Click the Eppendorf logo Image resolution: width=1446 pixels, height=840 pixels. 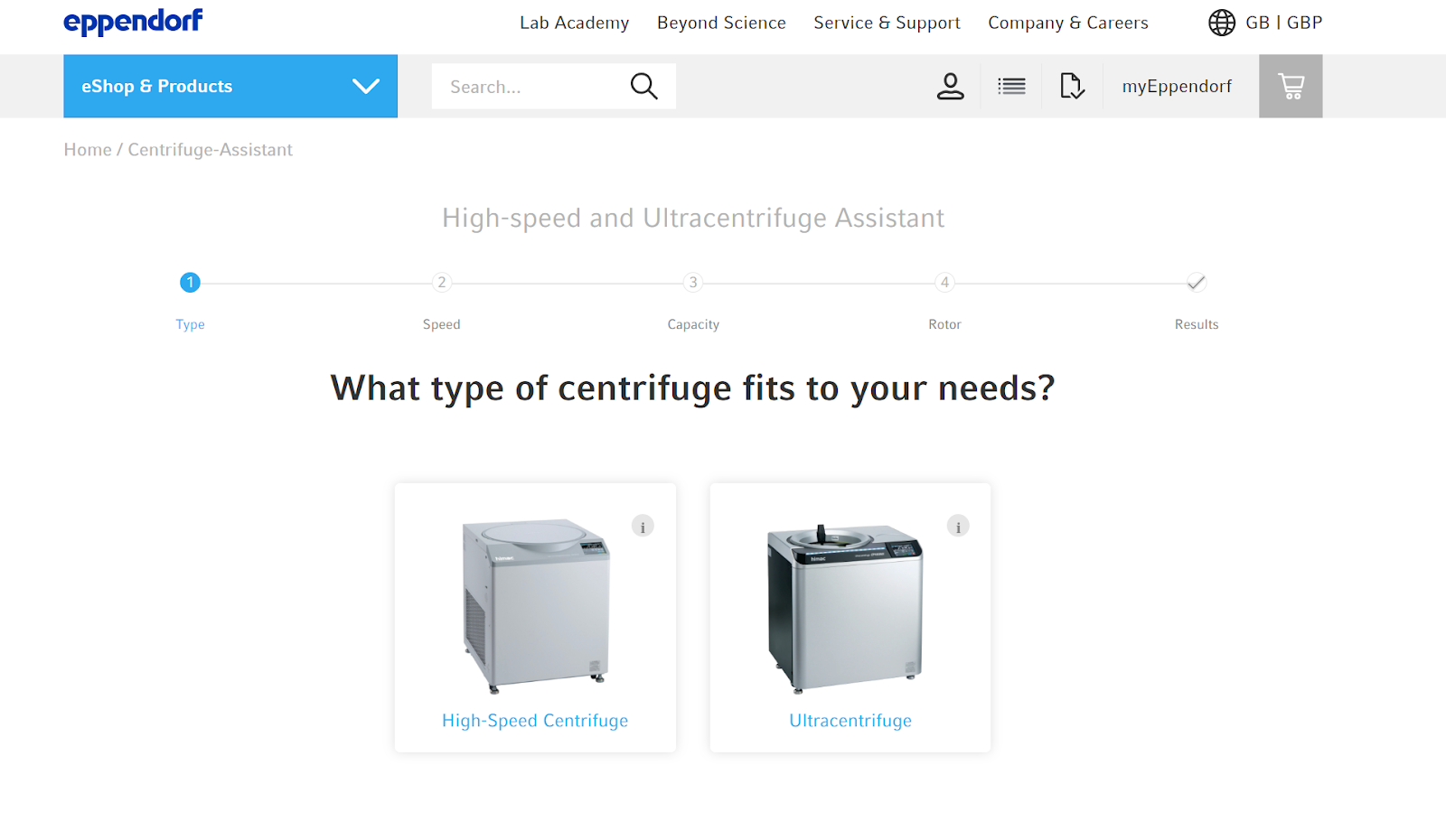tap(133, 22)
